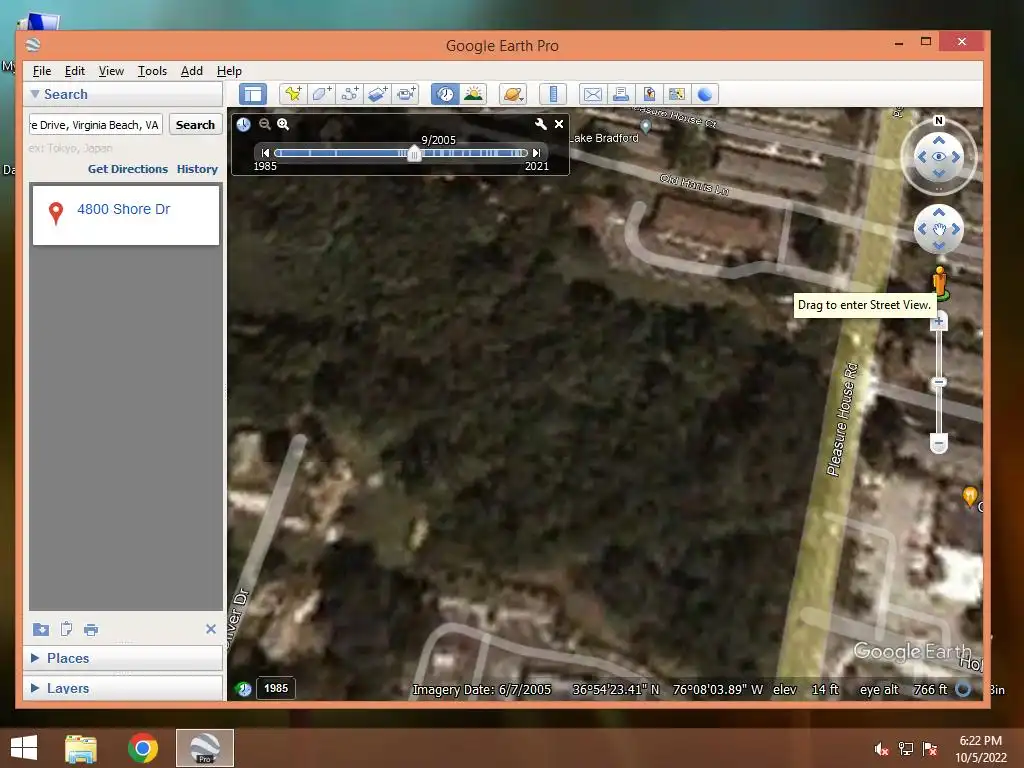The height and width of the screenshot is (768, 1024).
Task: Open File Explorer from taskbar
Action: point(81,748)
